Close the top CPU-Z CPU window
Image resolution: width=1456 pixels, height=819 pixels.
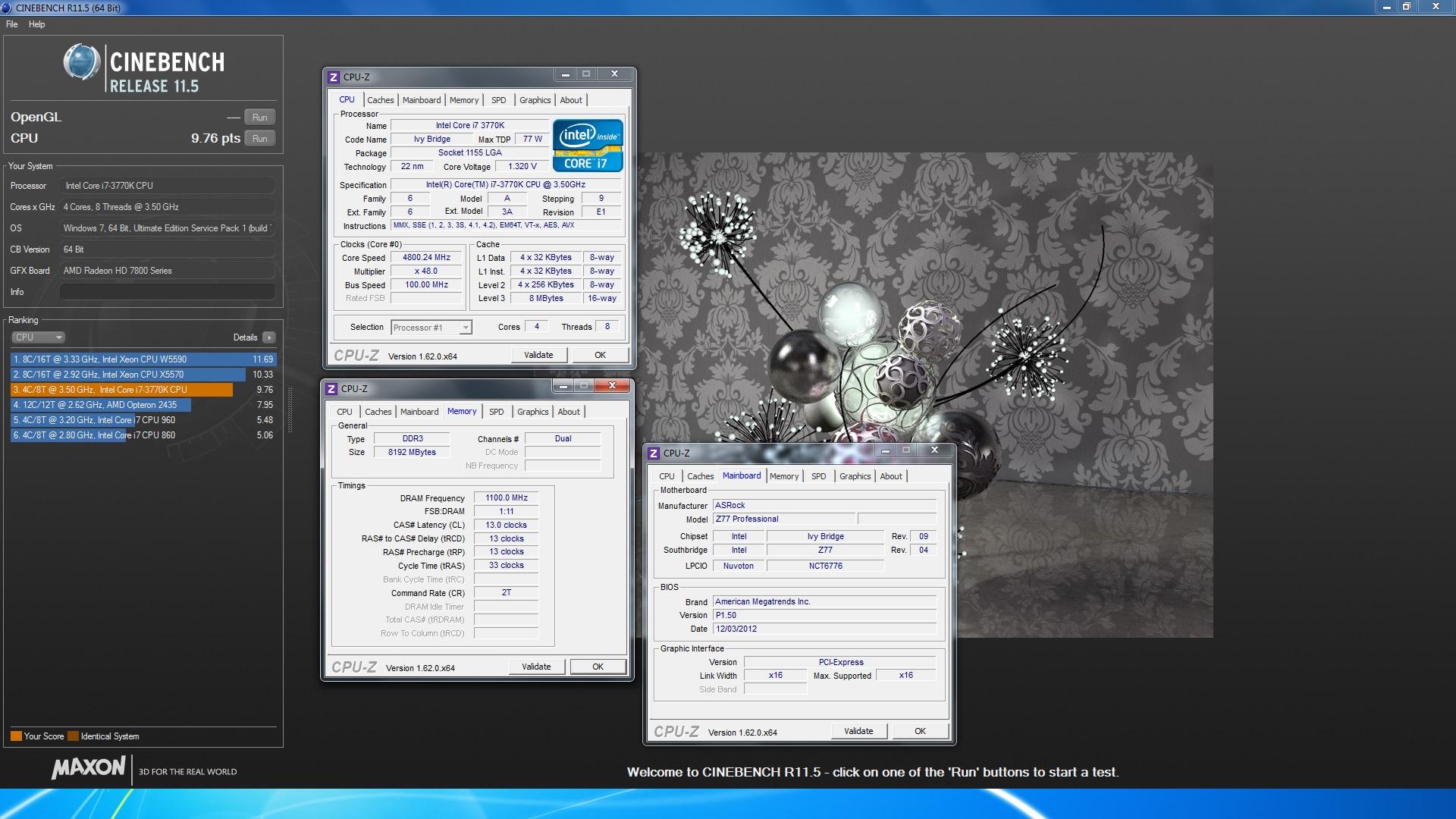click(615, 74)
